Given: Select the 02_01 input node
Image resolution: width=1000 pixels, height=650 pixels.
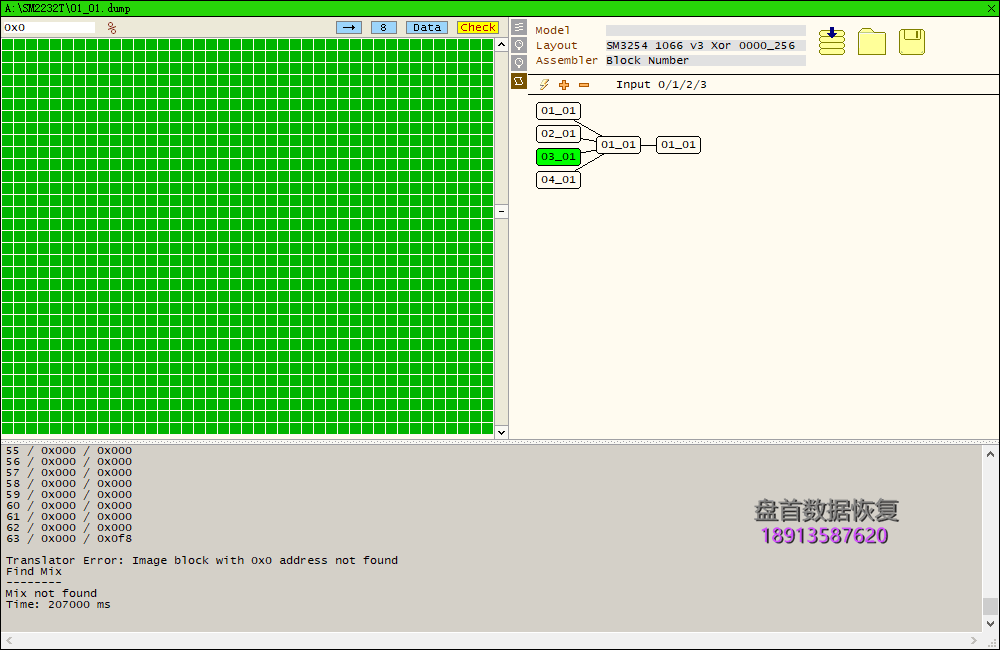Looking at the screenshot, I should [x=558, y=133].
